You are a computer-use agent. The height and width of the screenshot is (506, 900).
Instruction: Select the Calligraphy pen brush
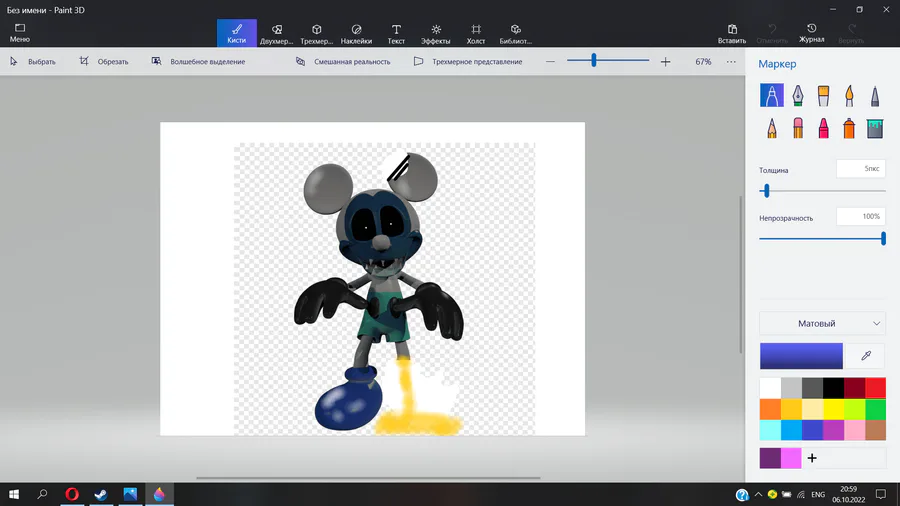[x=798, y=95]
